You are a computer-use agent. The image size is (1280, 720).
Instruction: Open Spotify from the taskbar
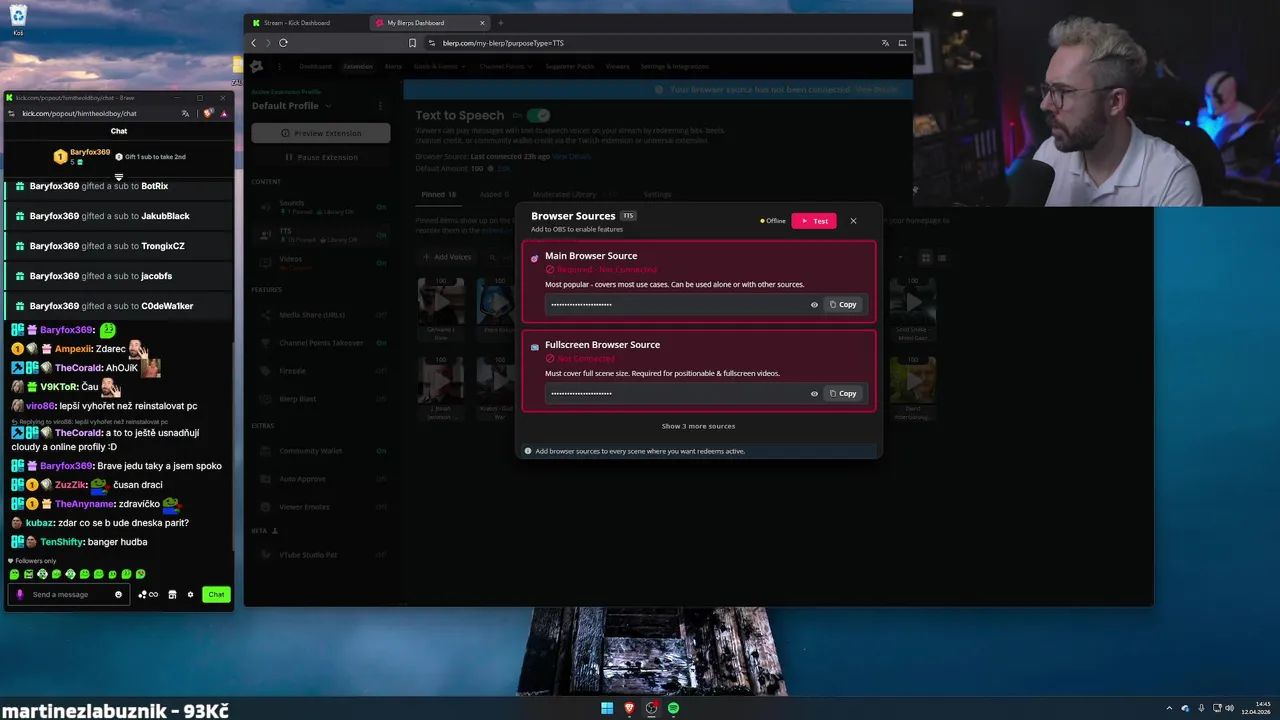coord(673,708)
